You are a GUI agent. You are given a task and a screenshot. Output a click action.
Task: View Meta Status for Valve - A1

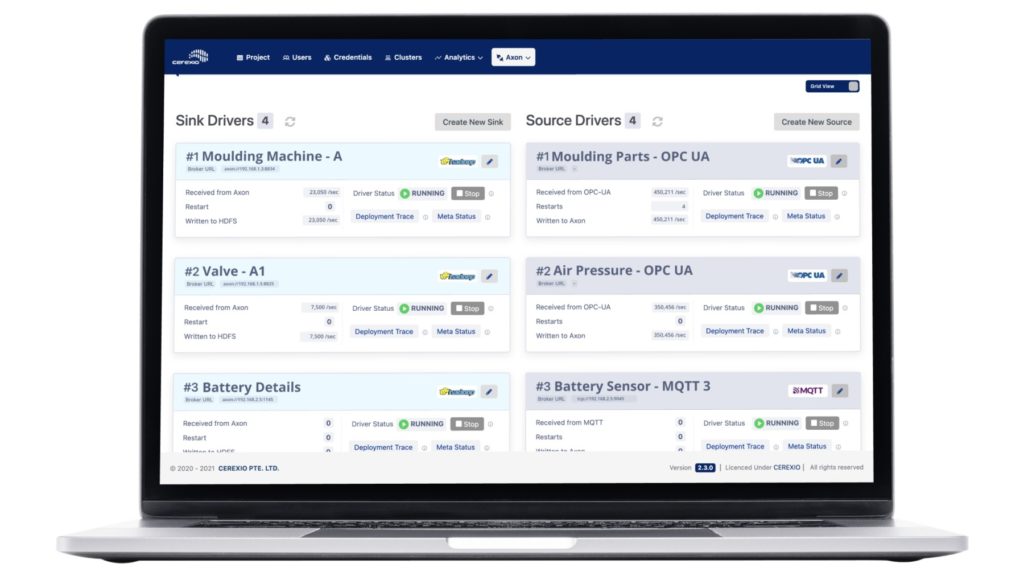(x=456, y=332)
